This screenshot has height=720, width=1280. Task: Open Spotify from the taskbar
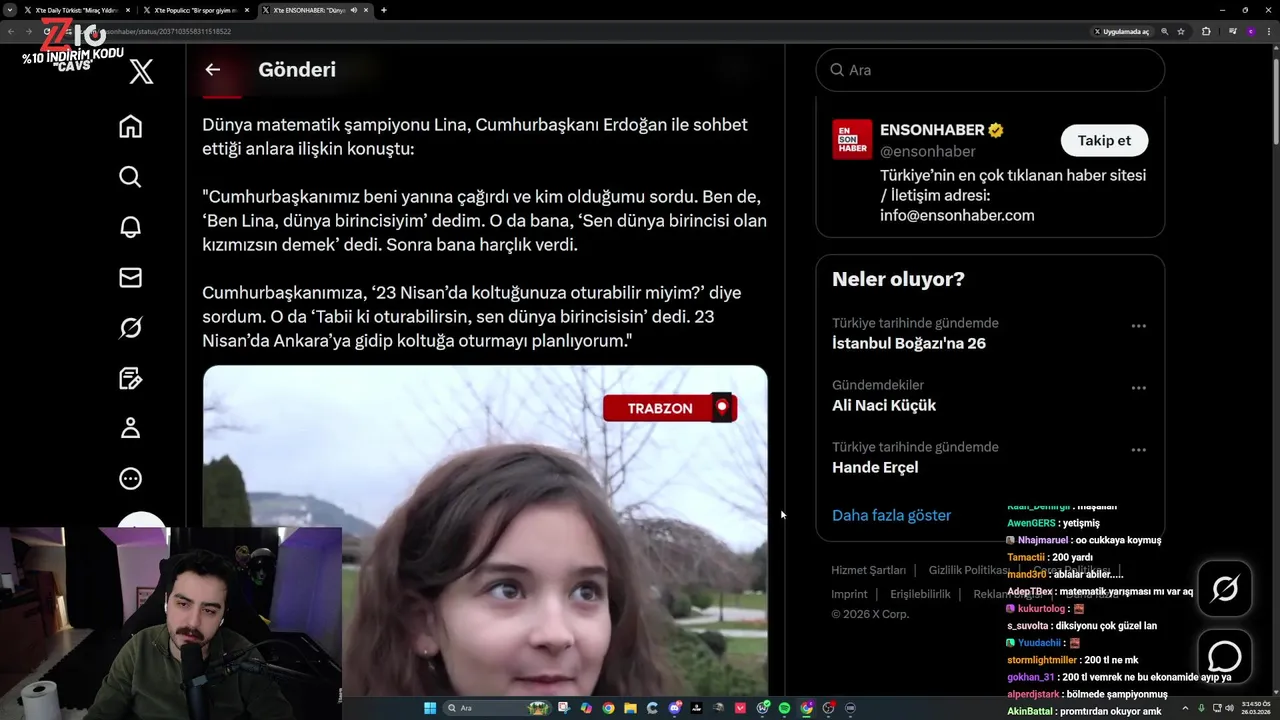click(784, 708)
